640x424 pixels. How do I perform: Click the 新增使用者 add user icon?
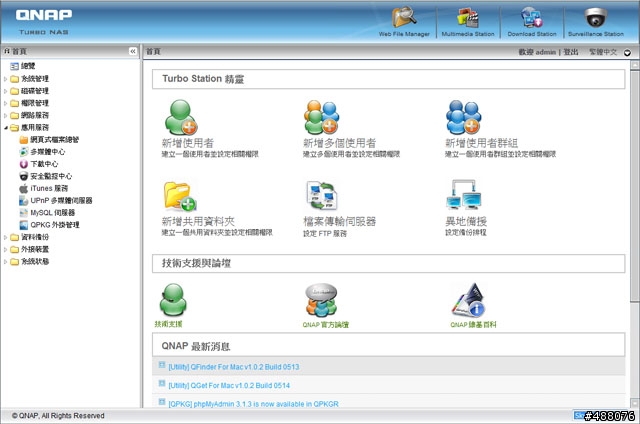coord(181,117)
